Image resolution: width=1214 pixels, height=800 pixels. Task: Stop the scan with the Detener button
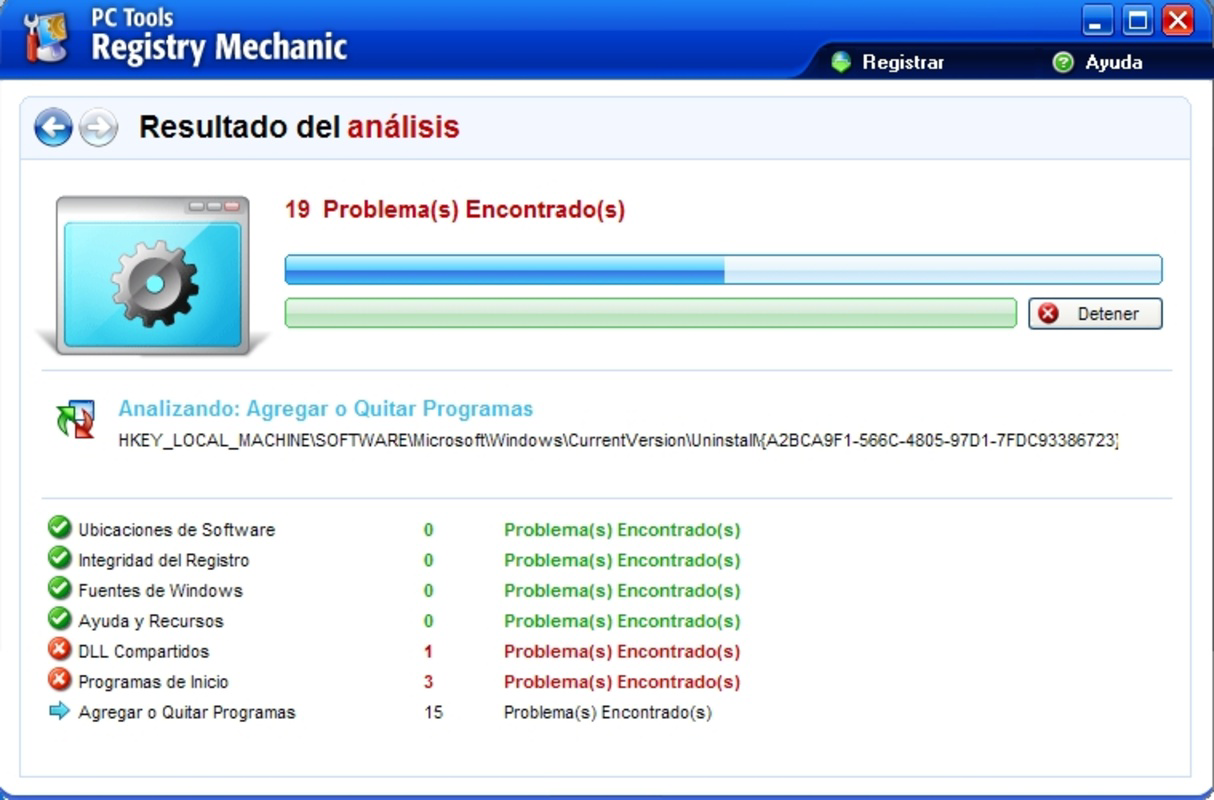[x=1095, y=313]
